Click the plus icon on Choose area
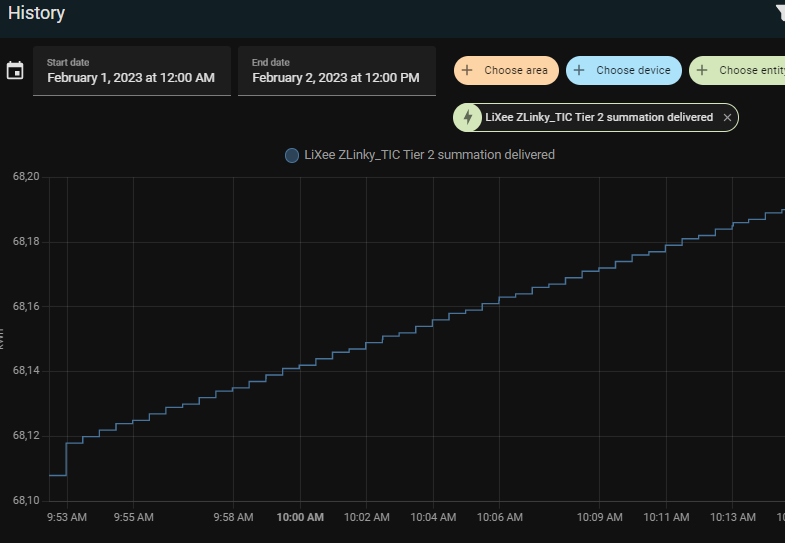 coord(467,71)
